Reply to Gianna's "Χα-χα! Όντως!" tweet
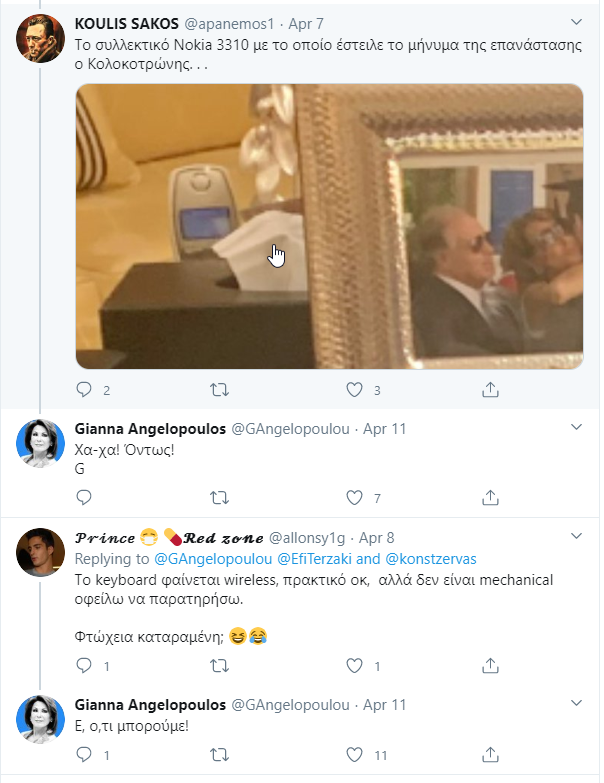This screenshot has height=783, width=604. coord(84,497)
